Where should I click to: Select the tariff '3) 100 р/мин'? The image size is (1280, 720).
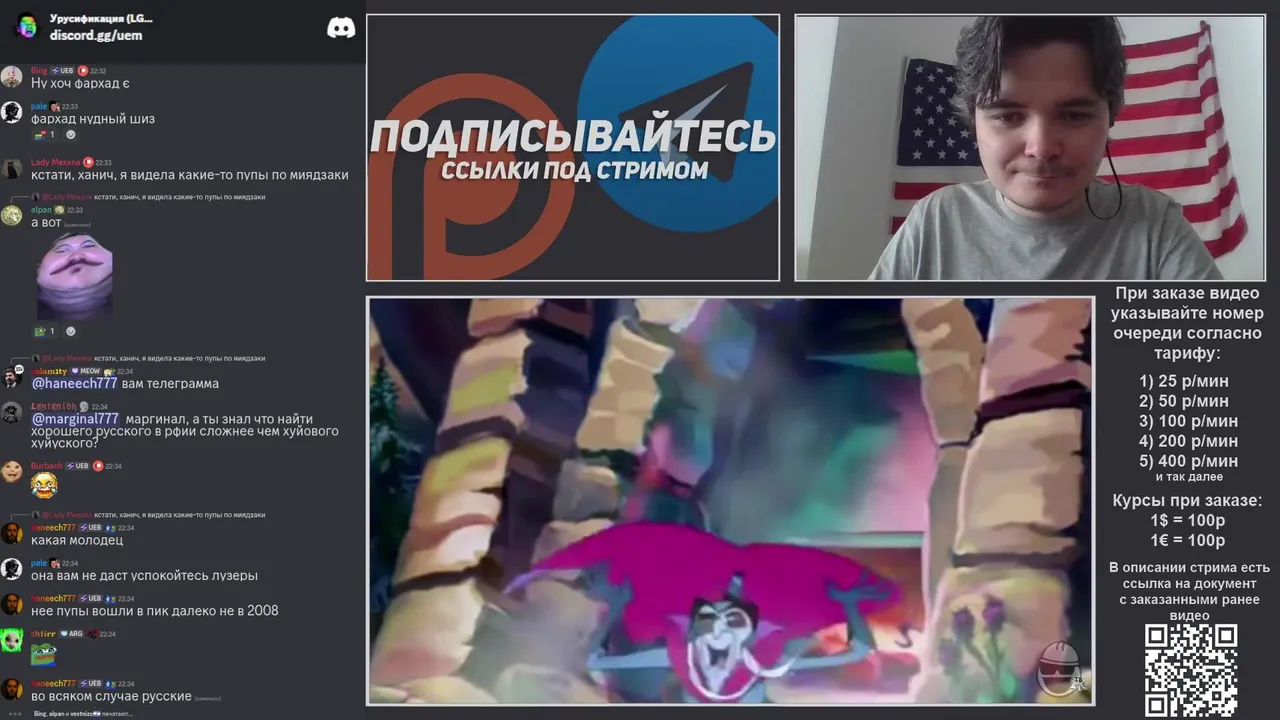pos(1188,421)
